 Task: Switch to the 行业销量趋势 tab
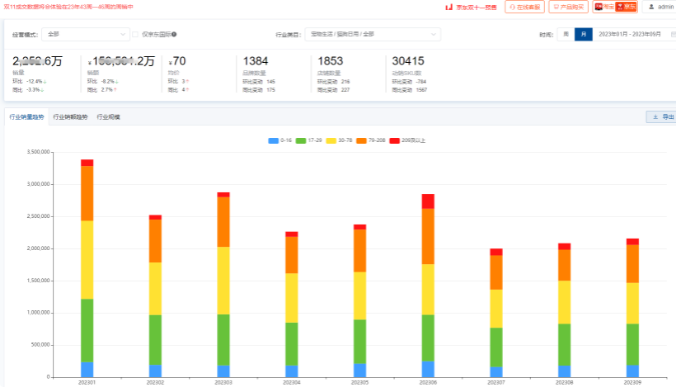(27, 117)
